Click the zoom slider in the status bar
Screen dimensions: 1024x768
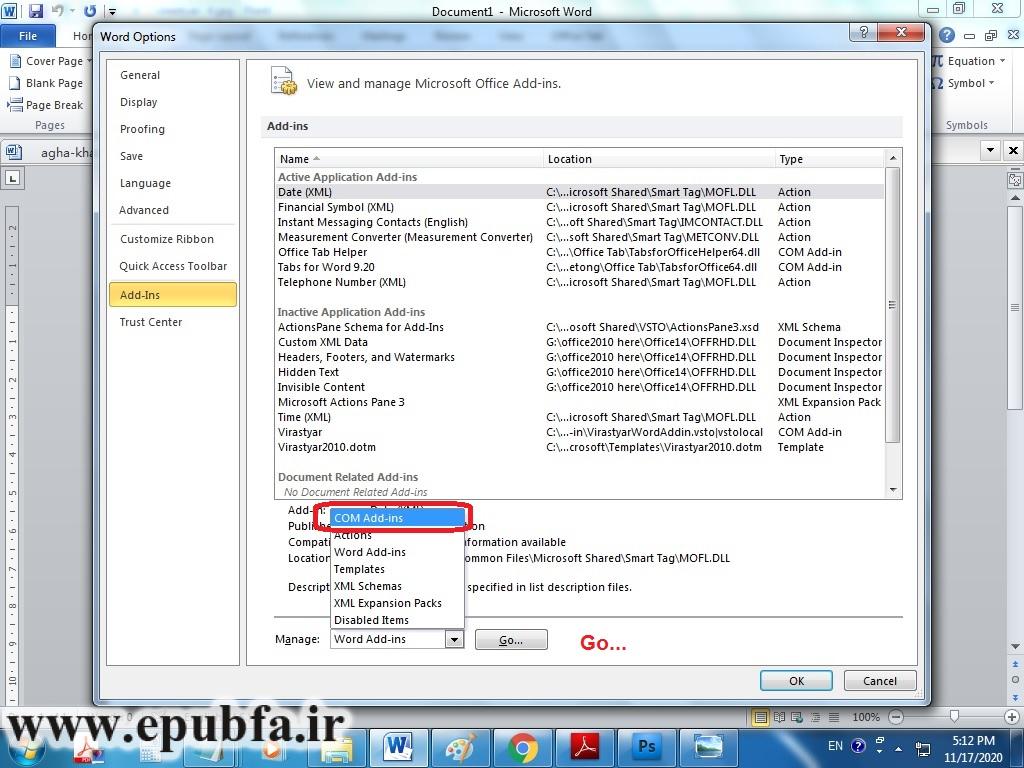[x=955, y=717]
